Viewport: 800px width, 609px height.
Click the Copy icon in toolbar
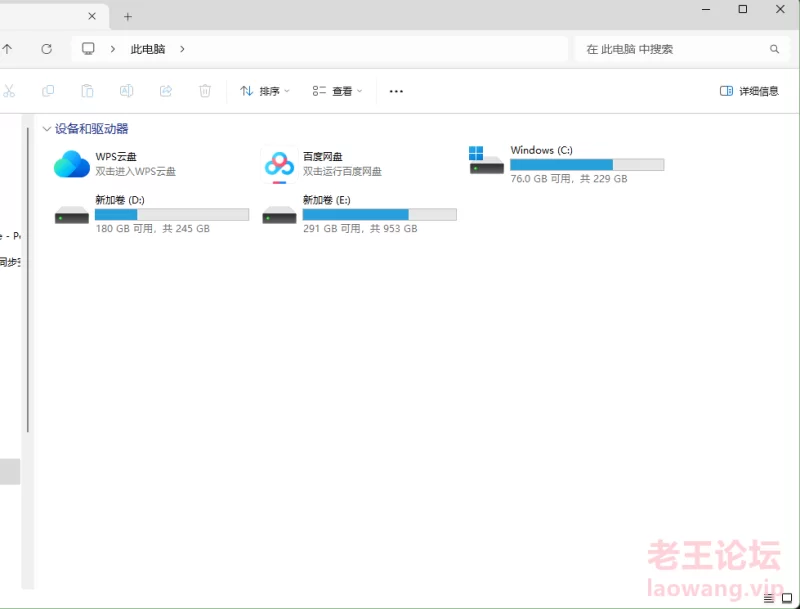[x=48, y=91]
